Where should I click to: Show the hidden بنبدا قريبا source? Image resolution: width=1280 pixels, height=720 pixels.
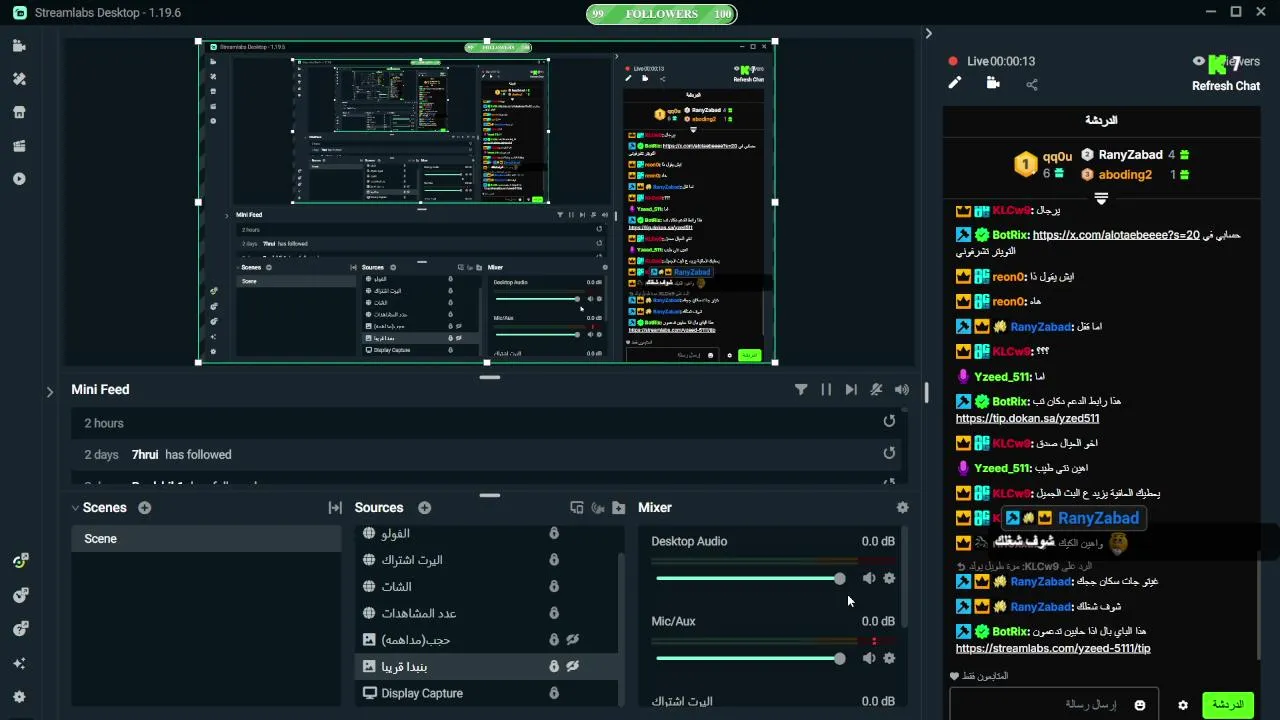click(573, 666)
